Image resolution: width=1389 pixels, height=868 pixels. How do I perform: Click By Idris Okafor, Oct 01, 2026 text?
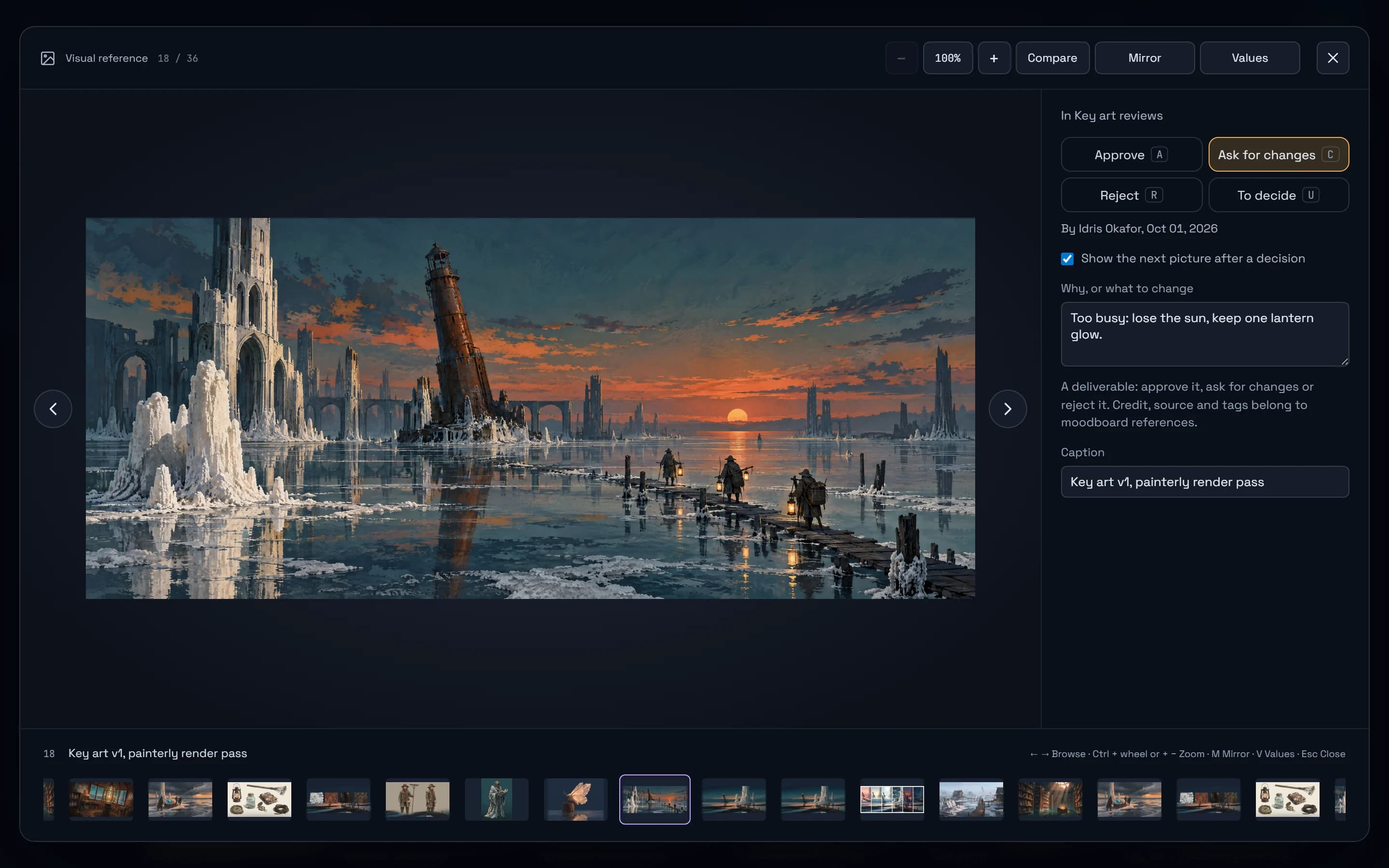1139,229
